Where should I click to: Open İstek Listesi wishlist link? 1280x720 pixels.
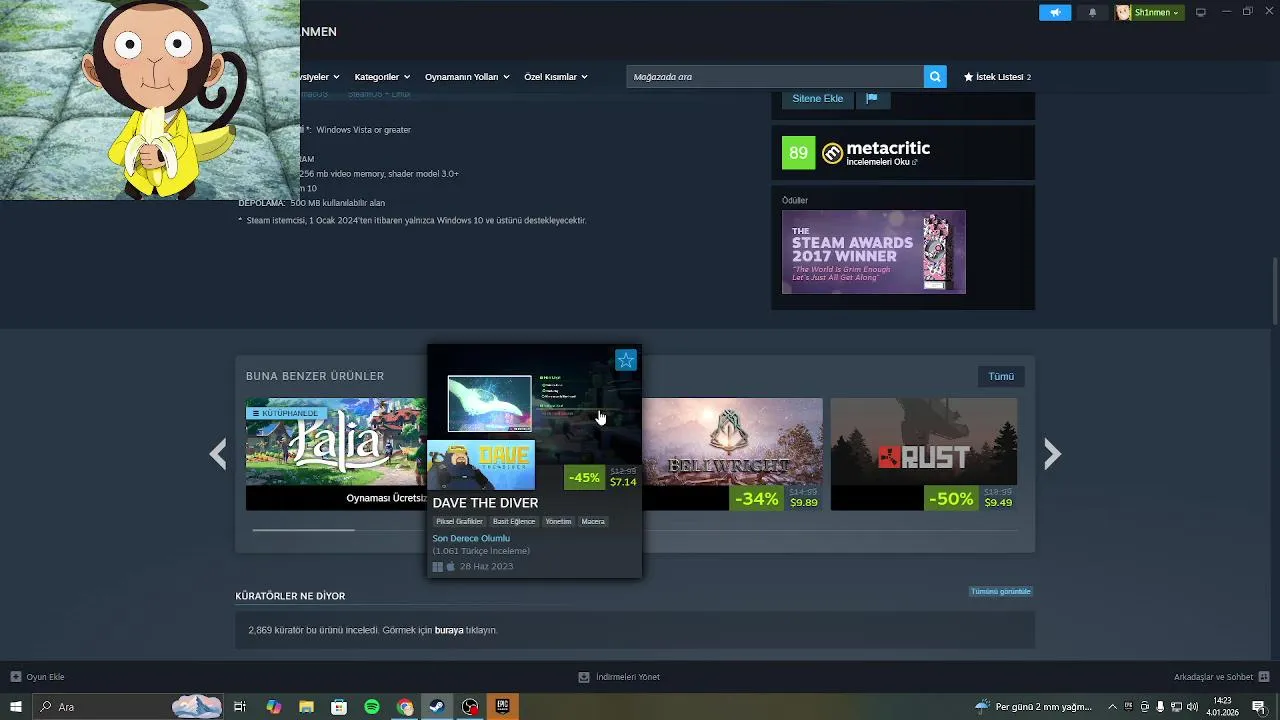pos(997,77)
